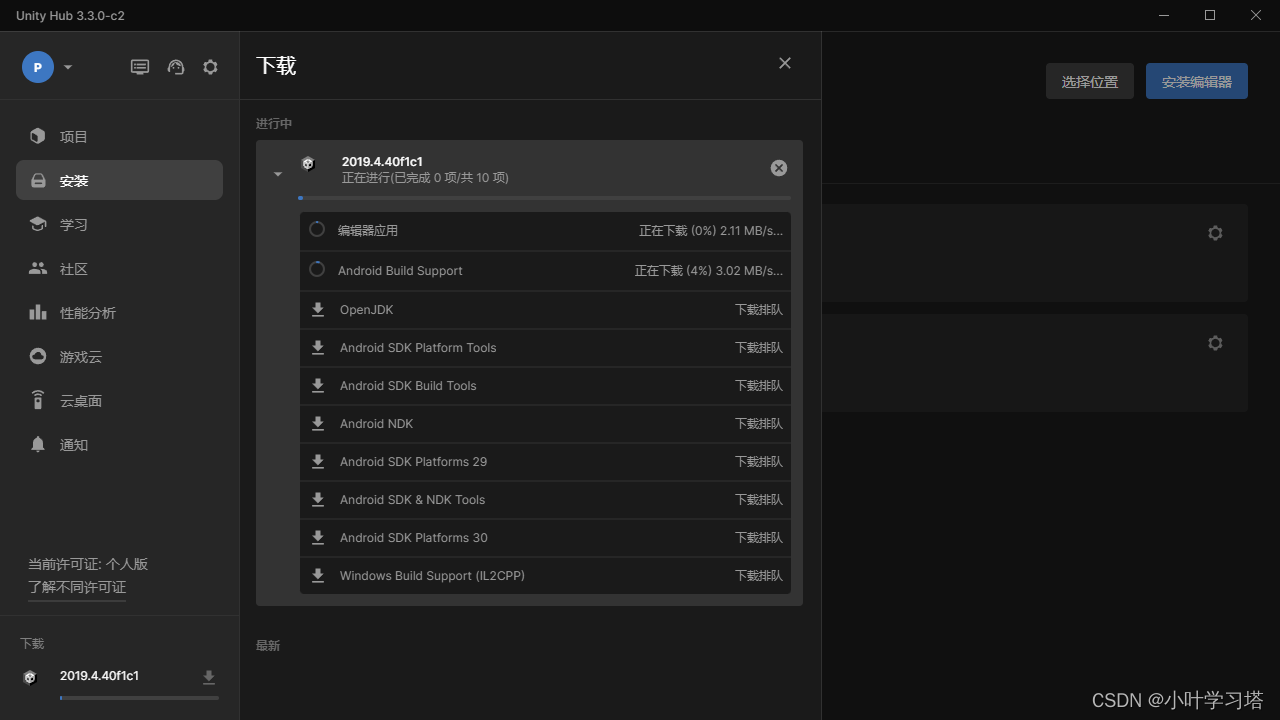Click 下载排队 status of OpenJDK row

759,310
